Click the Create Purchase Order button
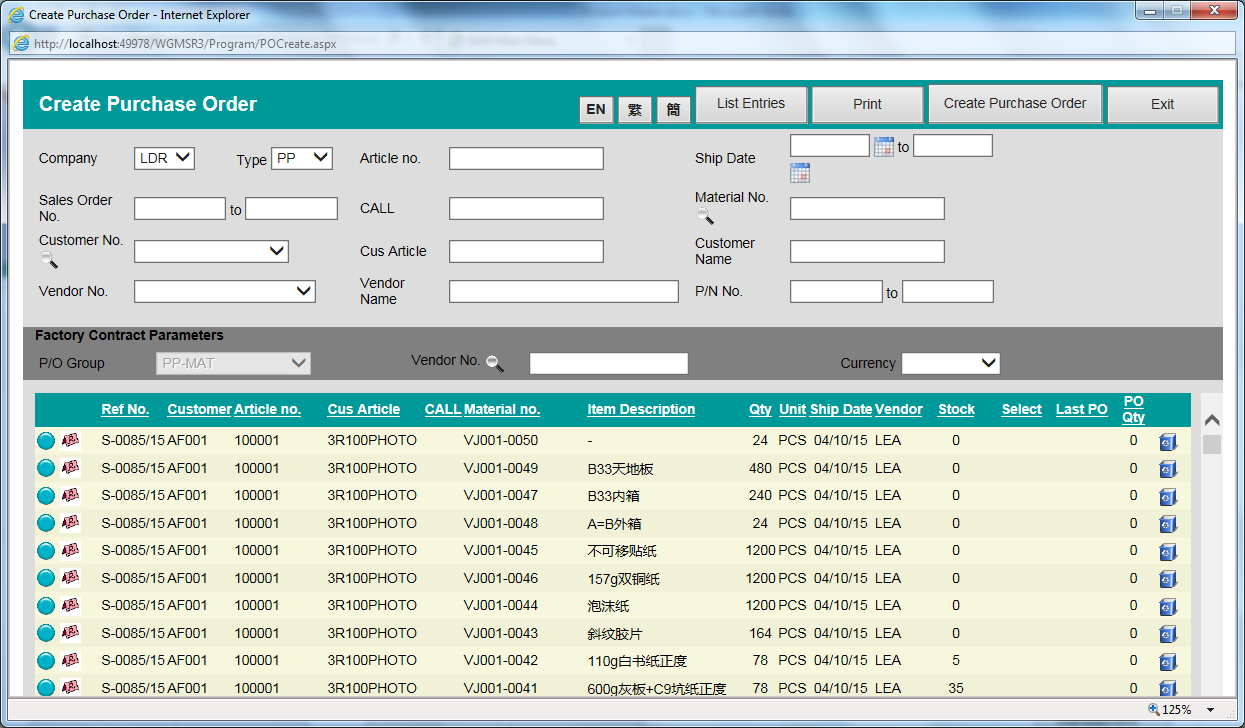The width and height of the screenshot is (1245, 728). point(1015,104)
